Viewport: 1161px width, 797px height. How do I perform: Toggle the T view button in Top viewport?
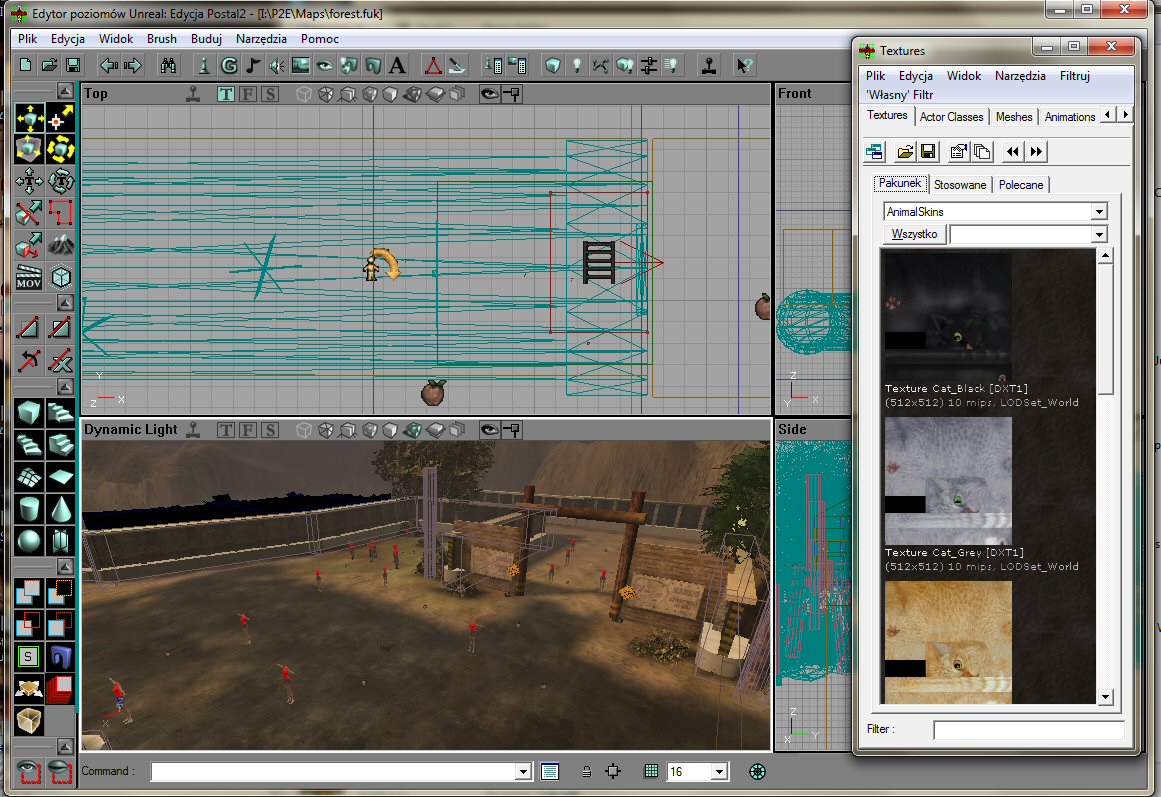point(226,94)
